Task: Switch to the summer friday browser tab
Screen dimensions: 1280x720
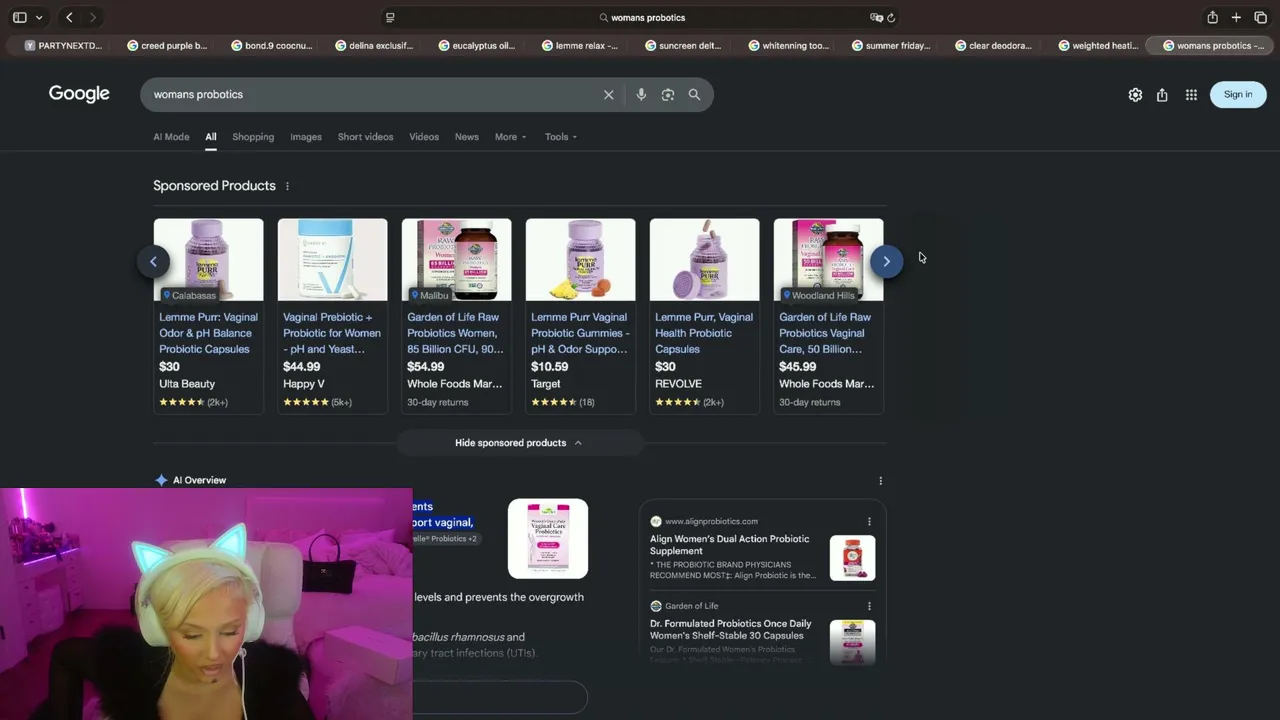Action: (x=890, y=45)
